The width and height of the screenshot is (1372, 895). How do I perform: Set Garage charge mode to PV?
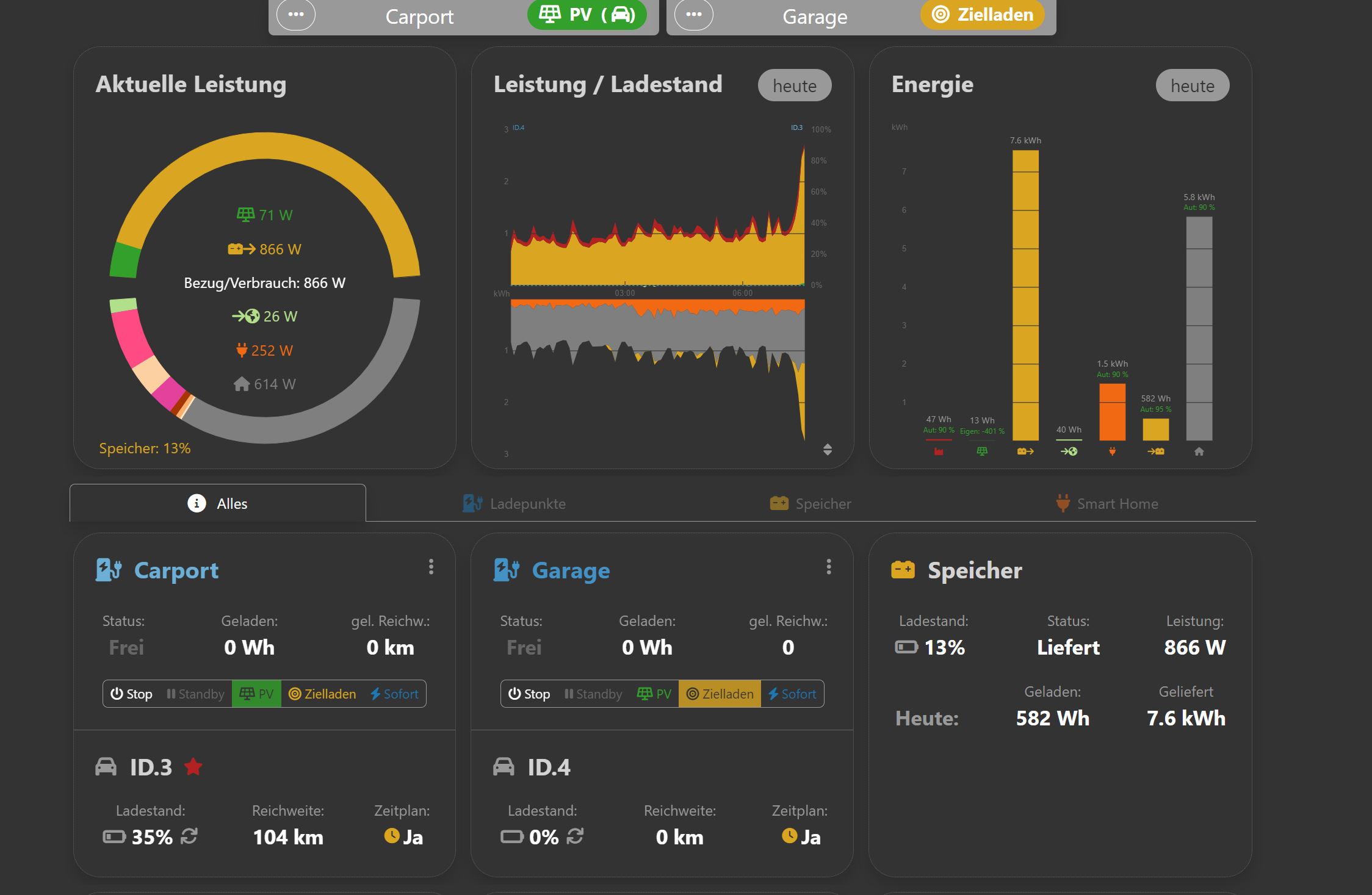pos(654,694)
